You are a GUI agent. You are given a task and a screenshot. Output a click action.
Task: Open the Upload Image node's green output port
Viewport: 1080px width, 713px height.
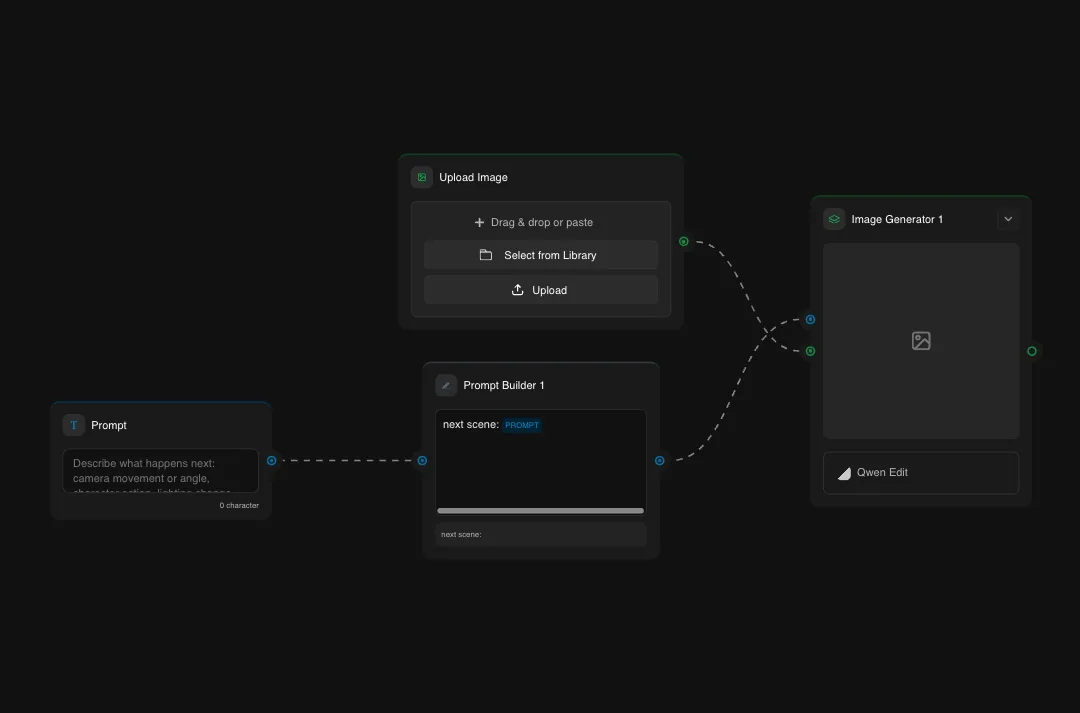[683, 241]
